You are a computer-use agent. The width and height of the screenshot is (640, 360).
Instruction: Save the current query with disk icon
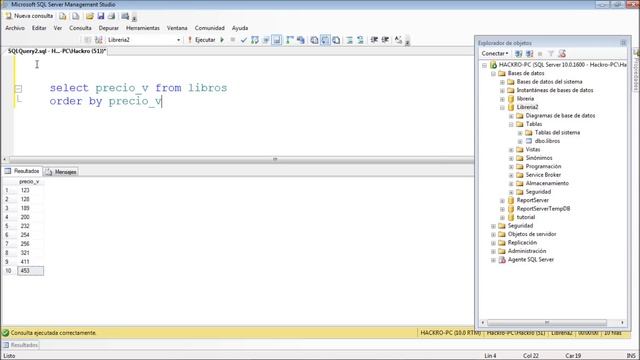coord(101,16)
